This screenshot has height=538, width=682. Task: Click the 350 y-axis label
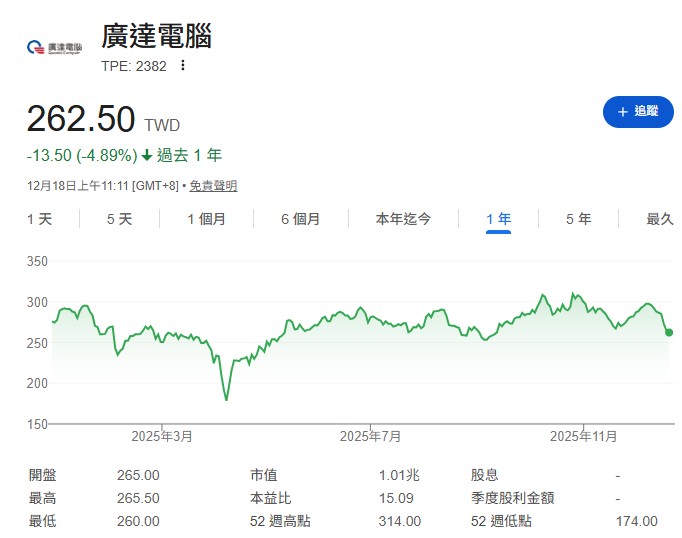coord(37,261)
